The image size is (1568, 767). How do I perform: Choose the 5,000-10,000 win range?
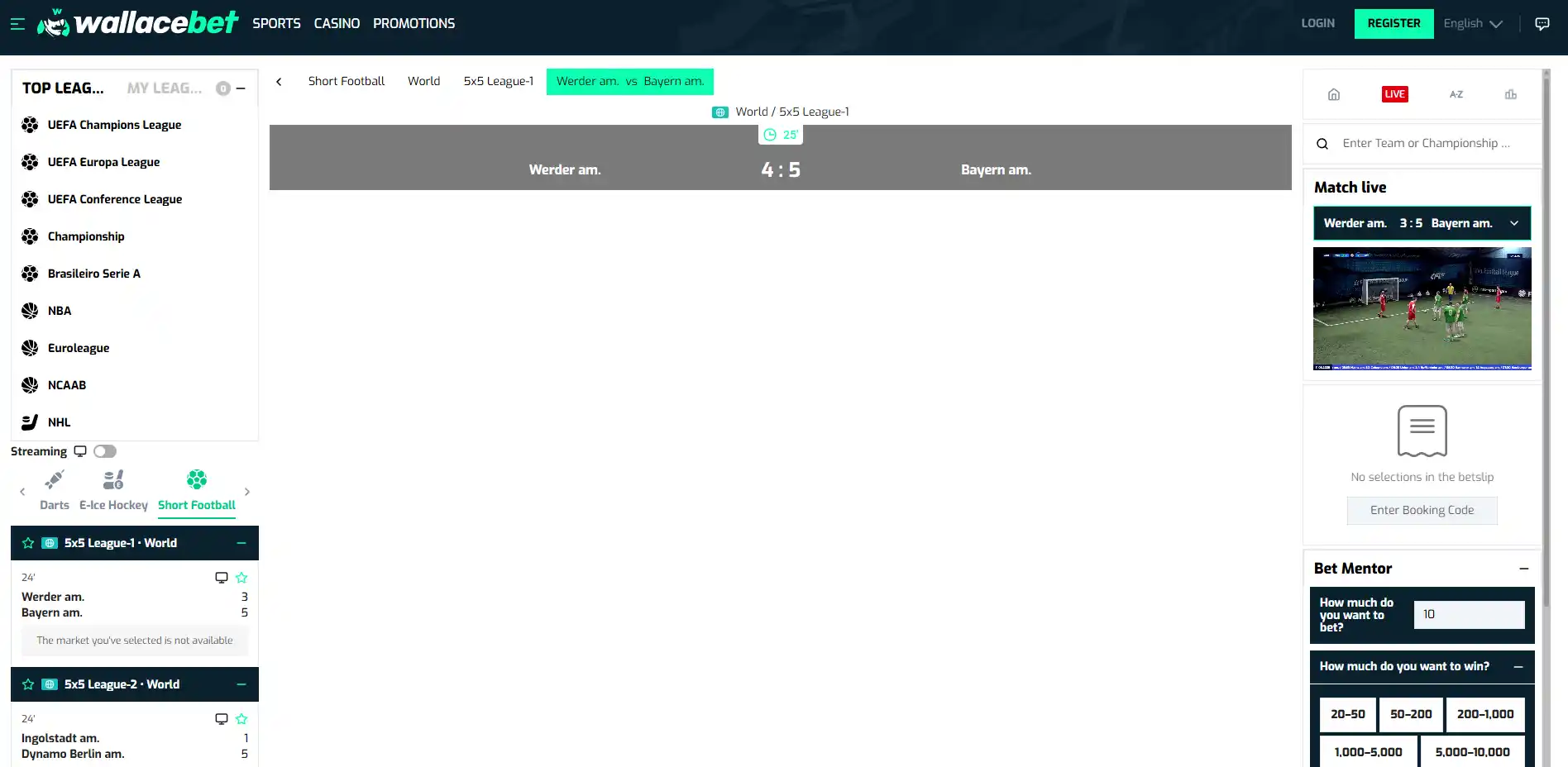[x=1473, y=752]
